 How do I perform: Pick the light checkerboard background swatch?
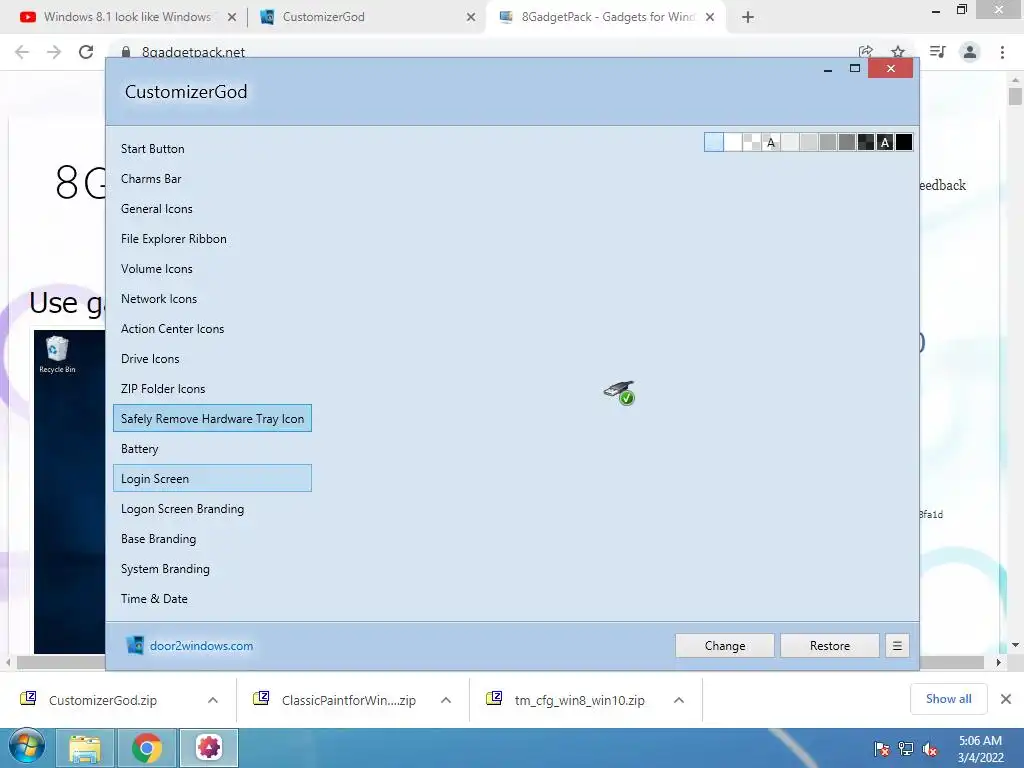click(x=752, y=142)
